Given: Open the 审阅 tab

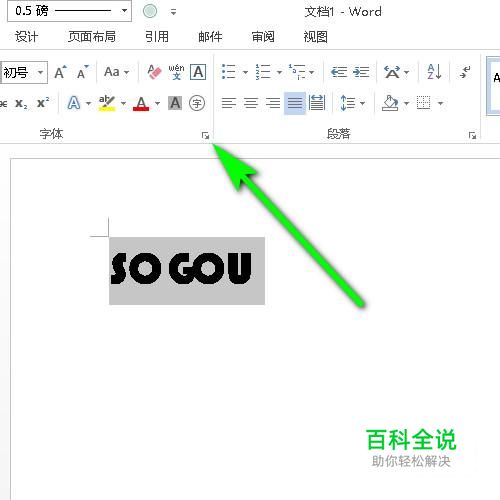Looking at the screenshot, I should [263, 37].
